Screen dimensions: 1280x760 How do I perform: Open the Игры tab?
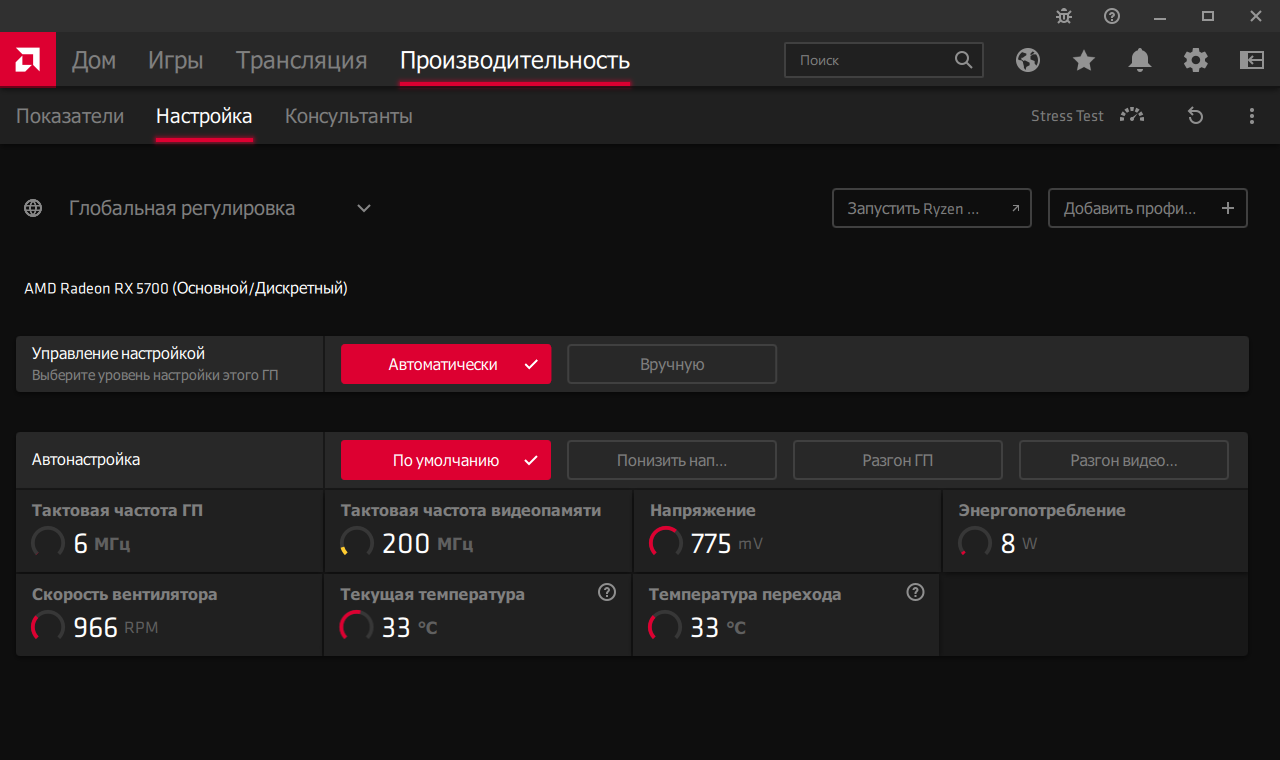click(x=176, y=60)
